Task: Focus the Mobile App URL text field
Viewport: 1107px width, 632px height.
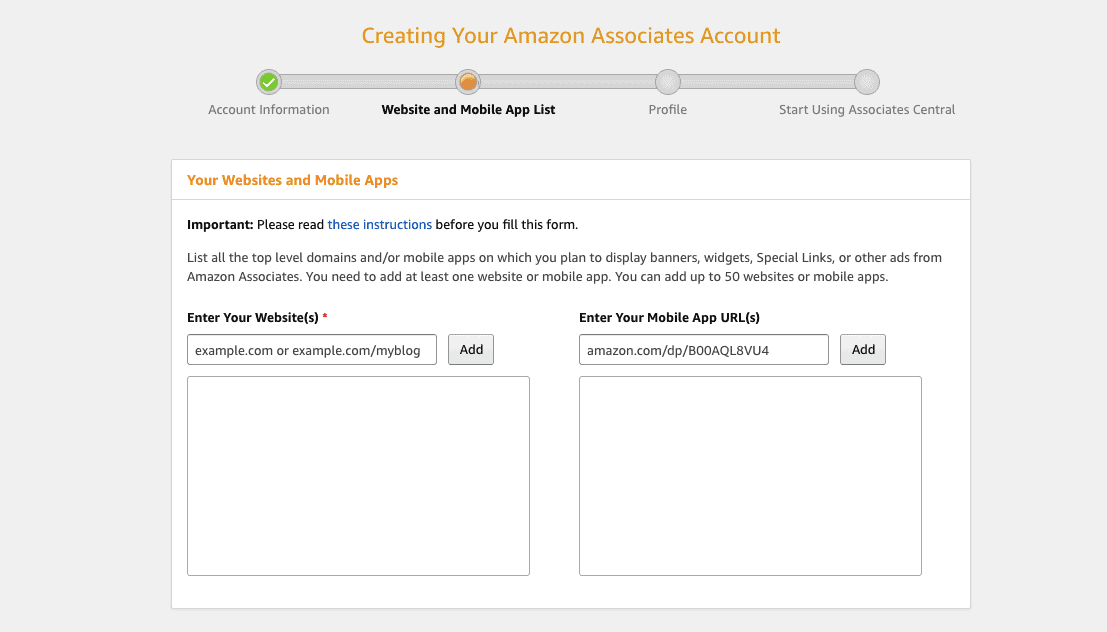Action: click(x=704, y=350)
